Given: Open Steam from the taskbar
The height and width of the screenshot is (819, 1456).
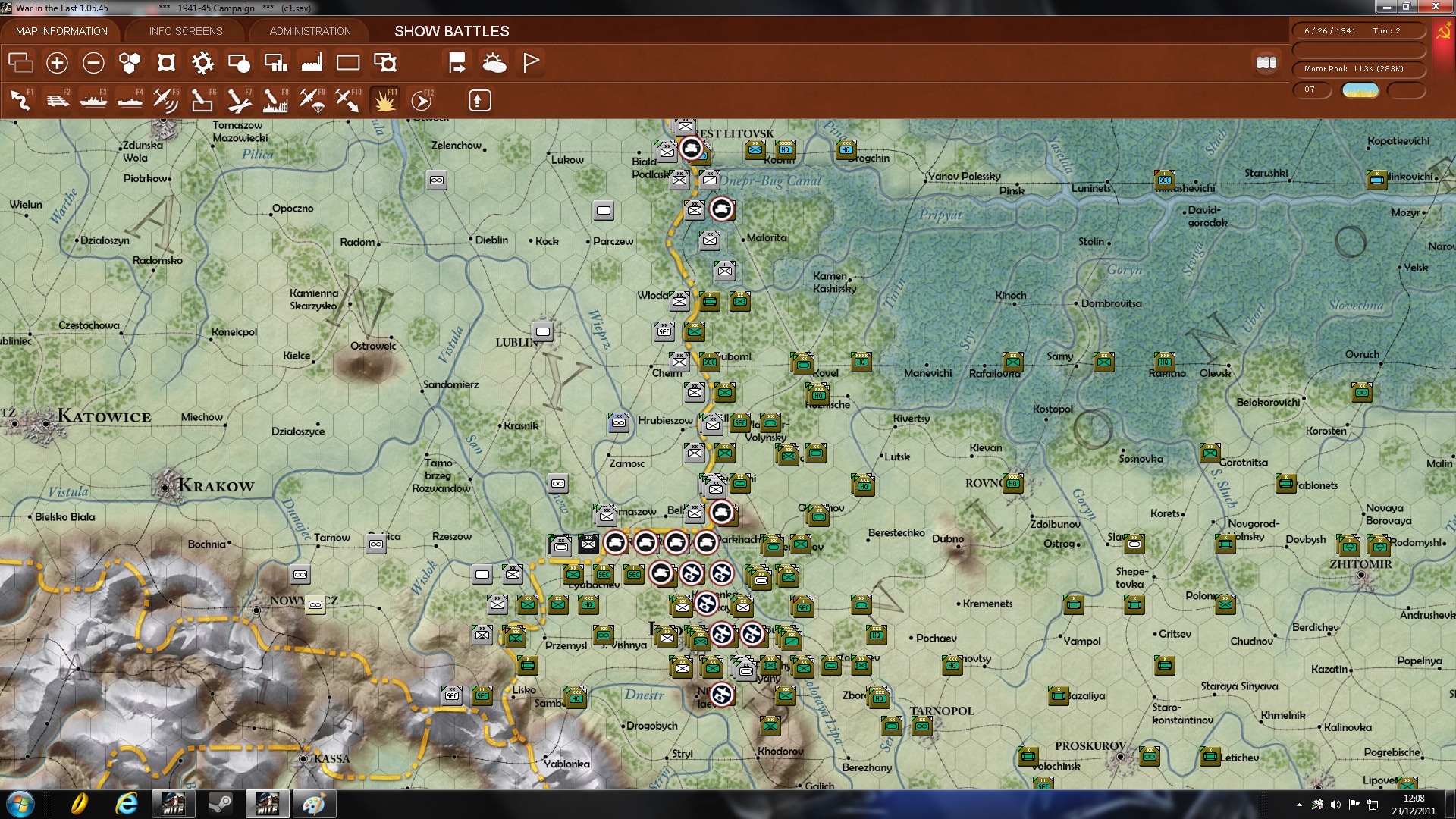Looking at the screenshot, I should [x=220, y=804].
